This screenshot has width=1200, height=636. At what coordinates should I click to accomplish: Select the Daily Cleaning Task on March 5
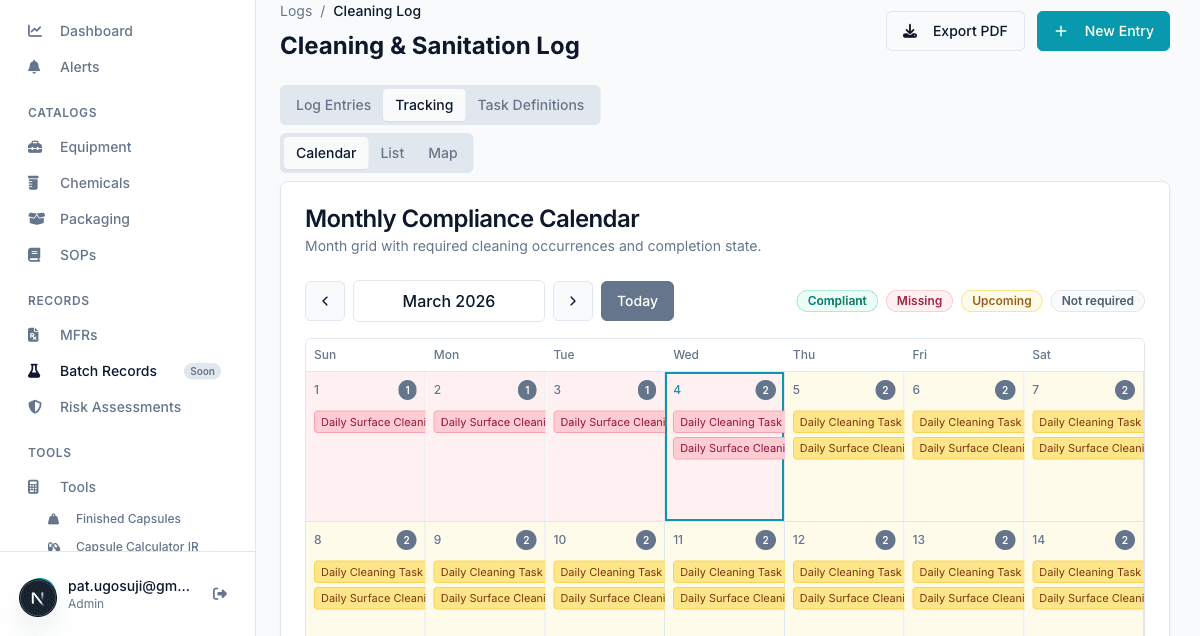point(848,422)
